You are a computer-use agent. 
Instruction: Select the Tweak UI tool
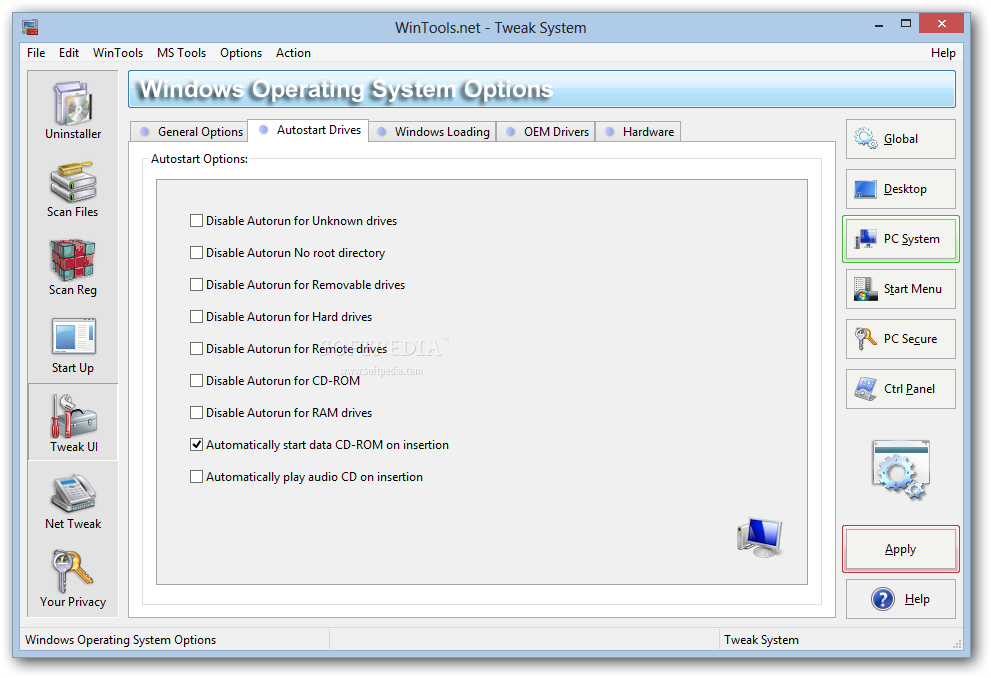tap(73, 423)
